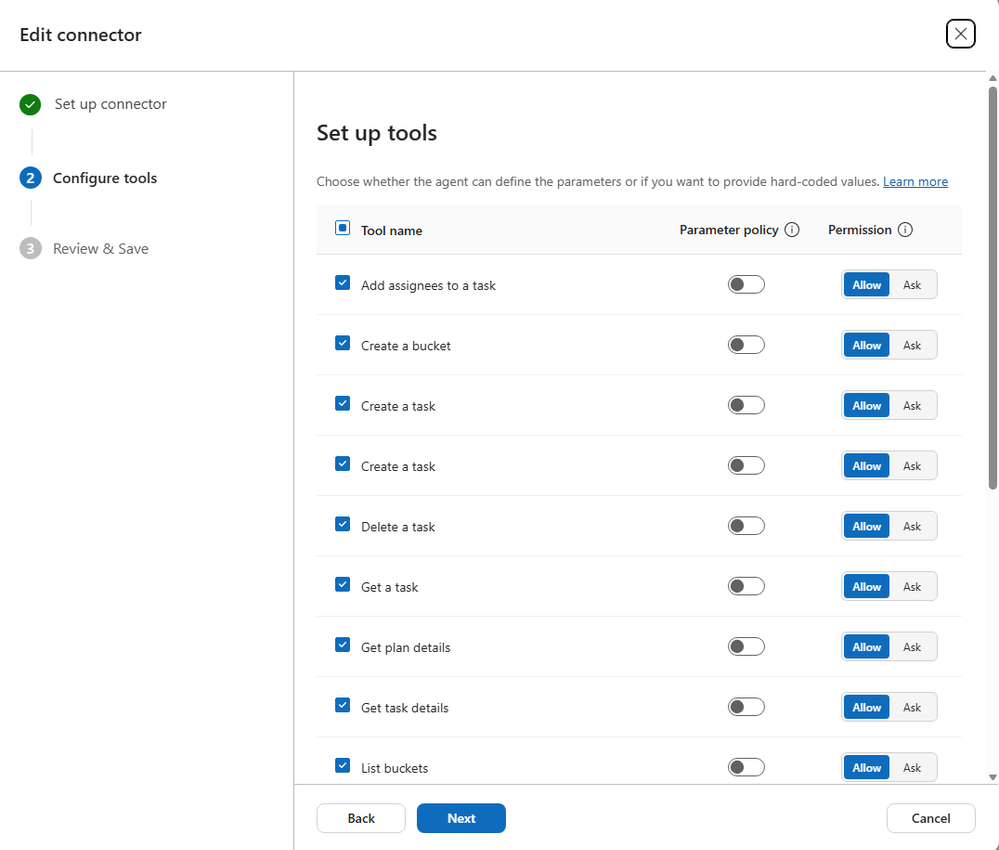Set List buckets permission to Ask
999x850 pixels.
(912, 768)
